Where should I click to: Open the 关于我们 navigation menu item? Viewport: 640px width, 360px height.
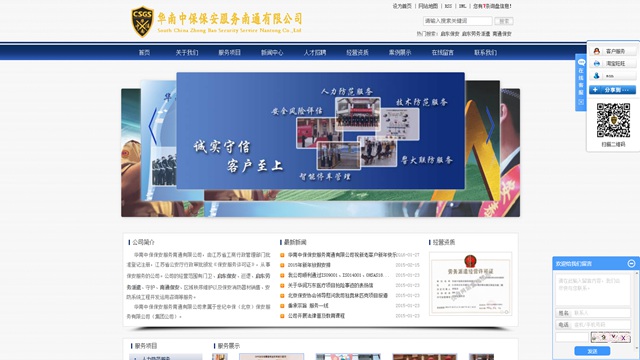click(x=187, y=53)
